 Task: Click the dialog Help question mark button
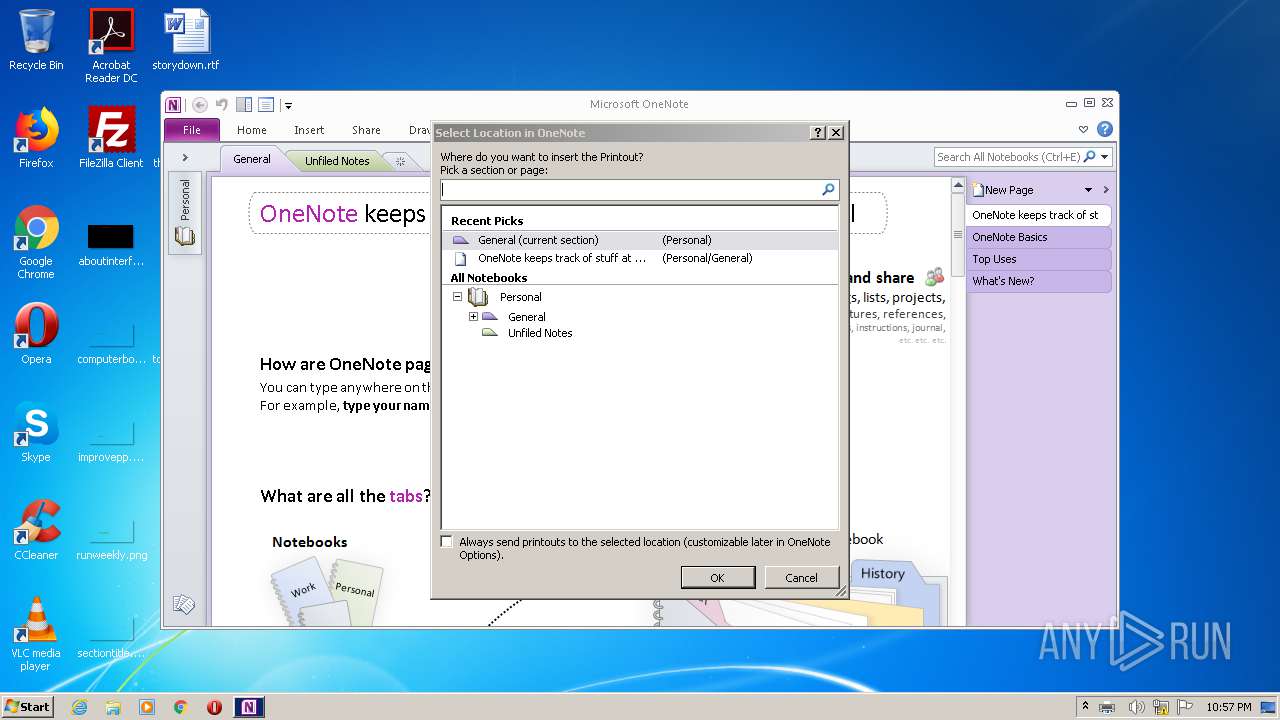coord(818,132)
